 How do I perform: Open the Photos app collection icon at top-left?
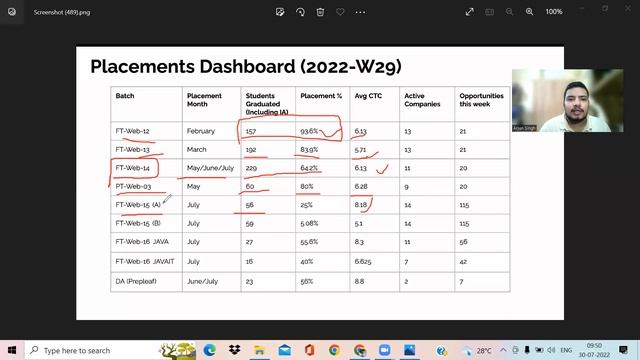tap(12, 12)
